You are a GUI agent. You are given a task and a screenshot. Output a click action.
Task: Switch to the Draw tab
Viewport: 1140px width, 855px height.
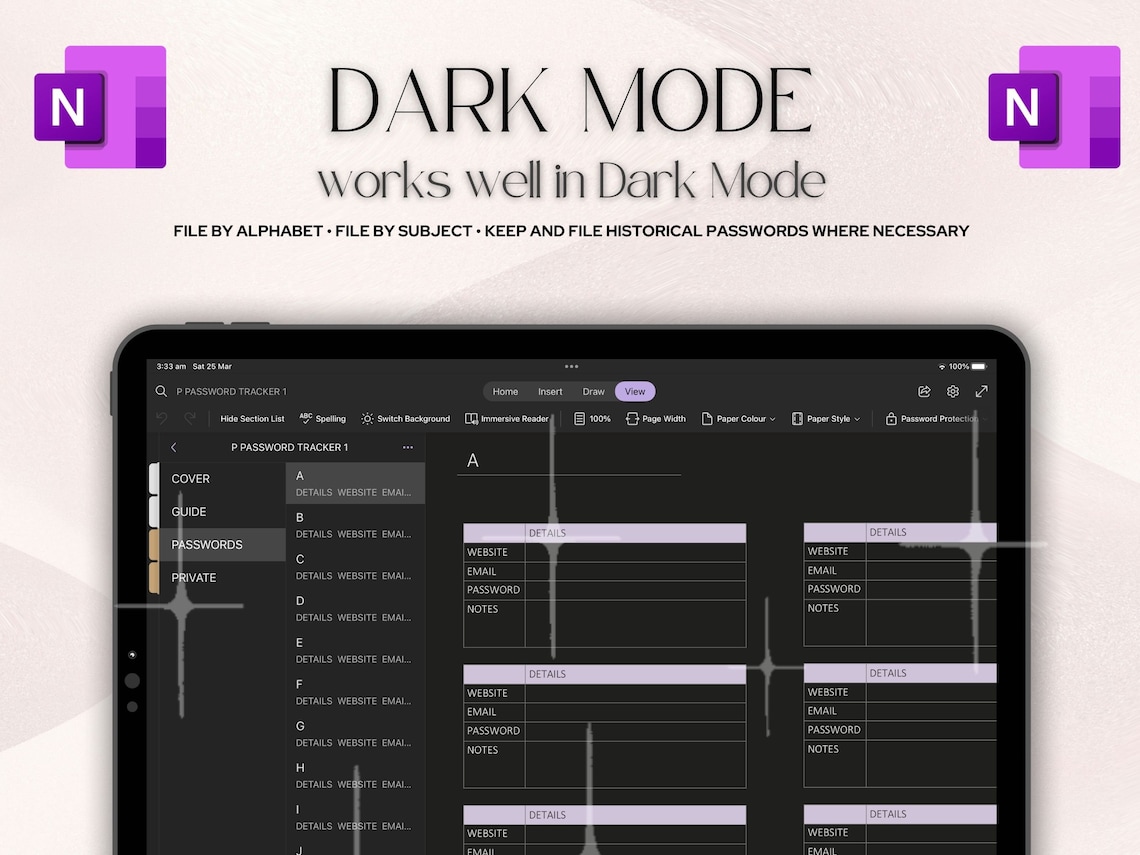(593, 391)
